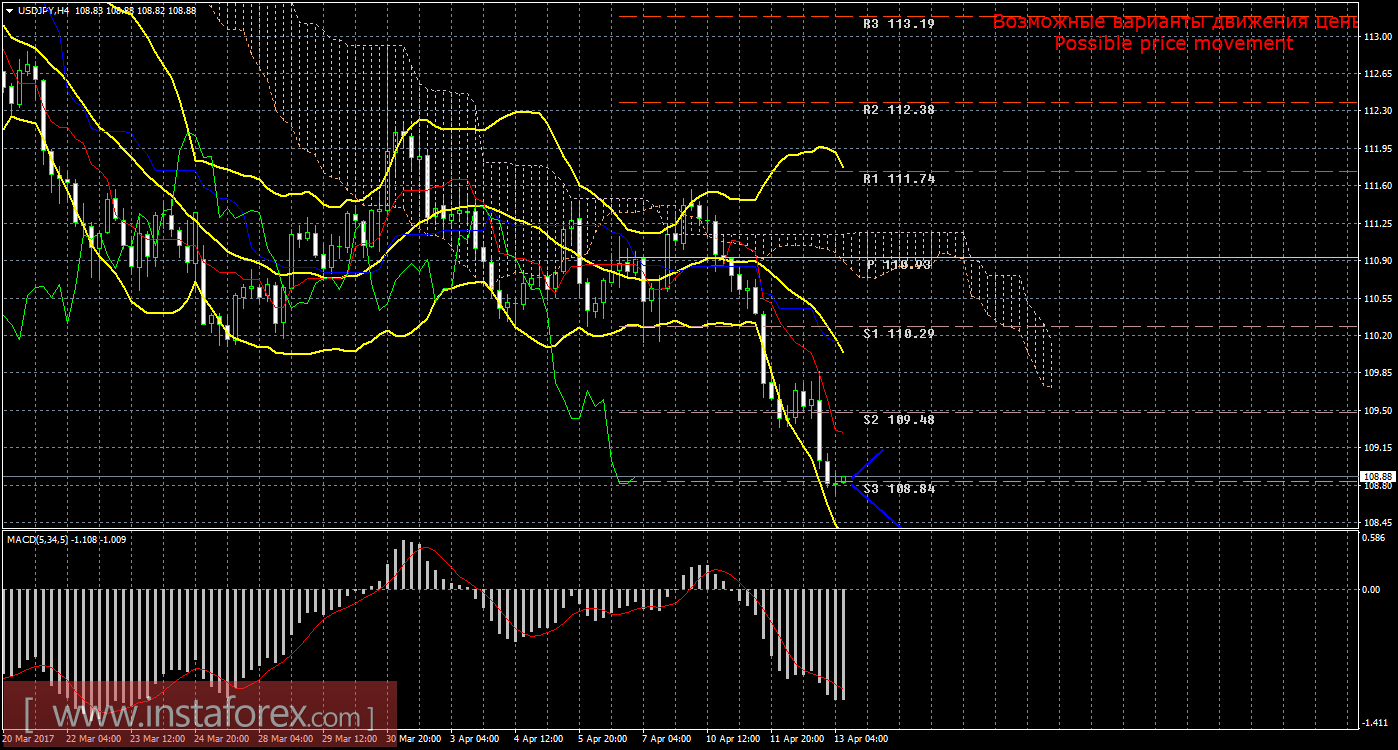
Task: Click the 113.00 price scale label
Action: coord(1376,37)
